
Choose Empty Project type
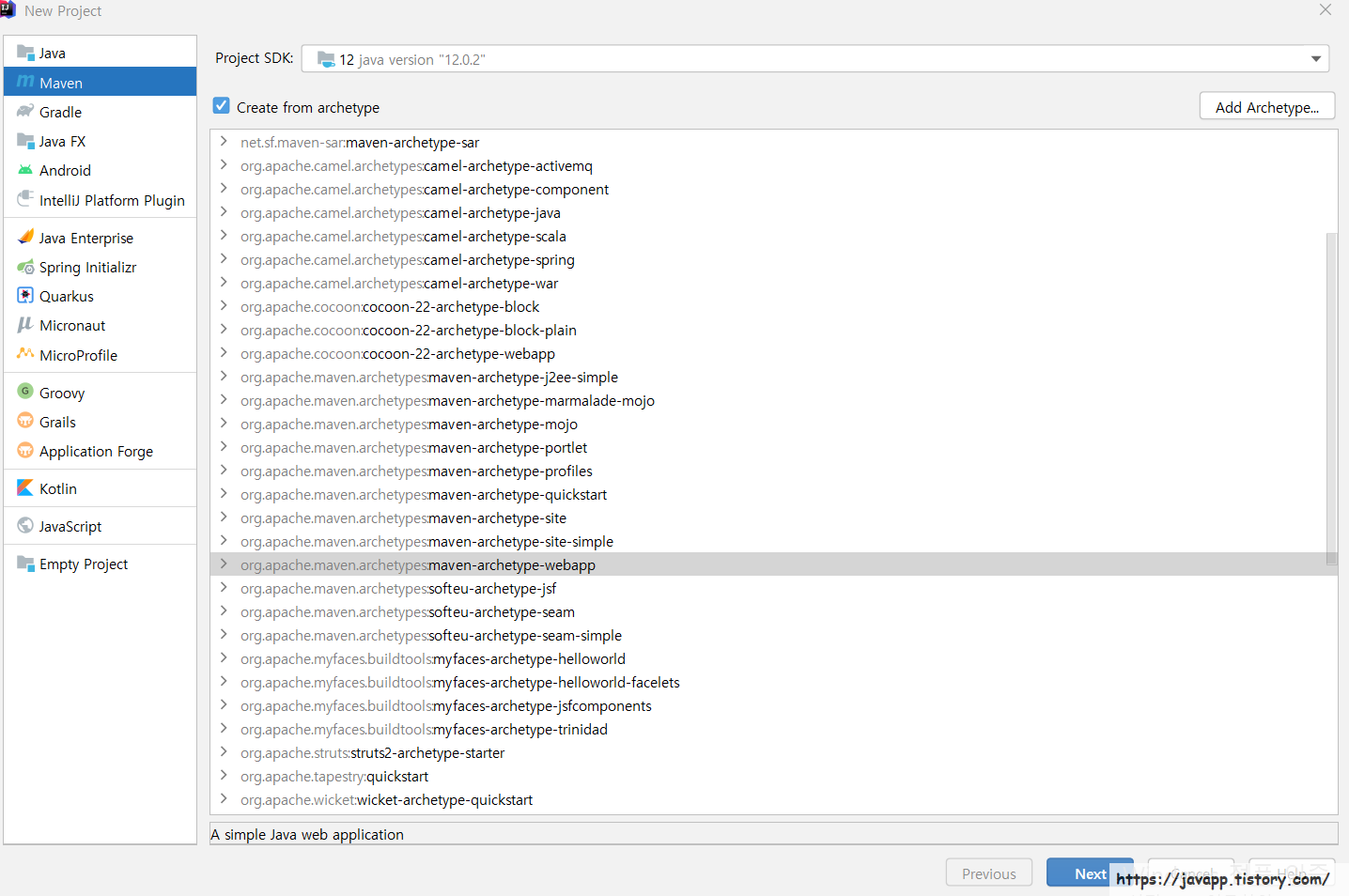pyautogui.click(x=101, y=564)
